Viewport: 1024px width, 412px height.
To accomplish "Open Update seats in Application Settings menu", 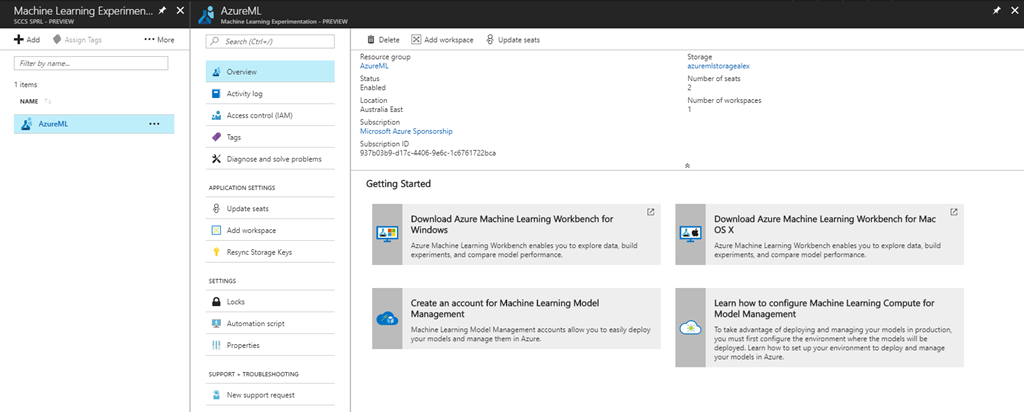I will point(270,208).
